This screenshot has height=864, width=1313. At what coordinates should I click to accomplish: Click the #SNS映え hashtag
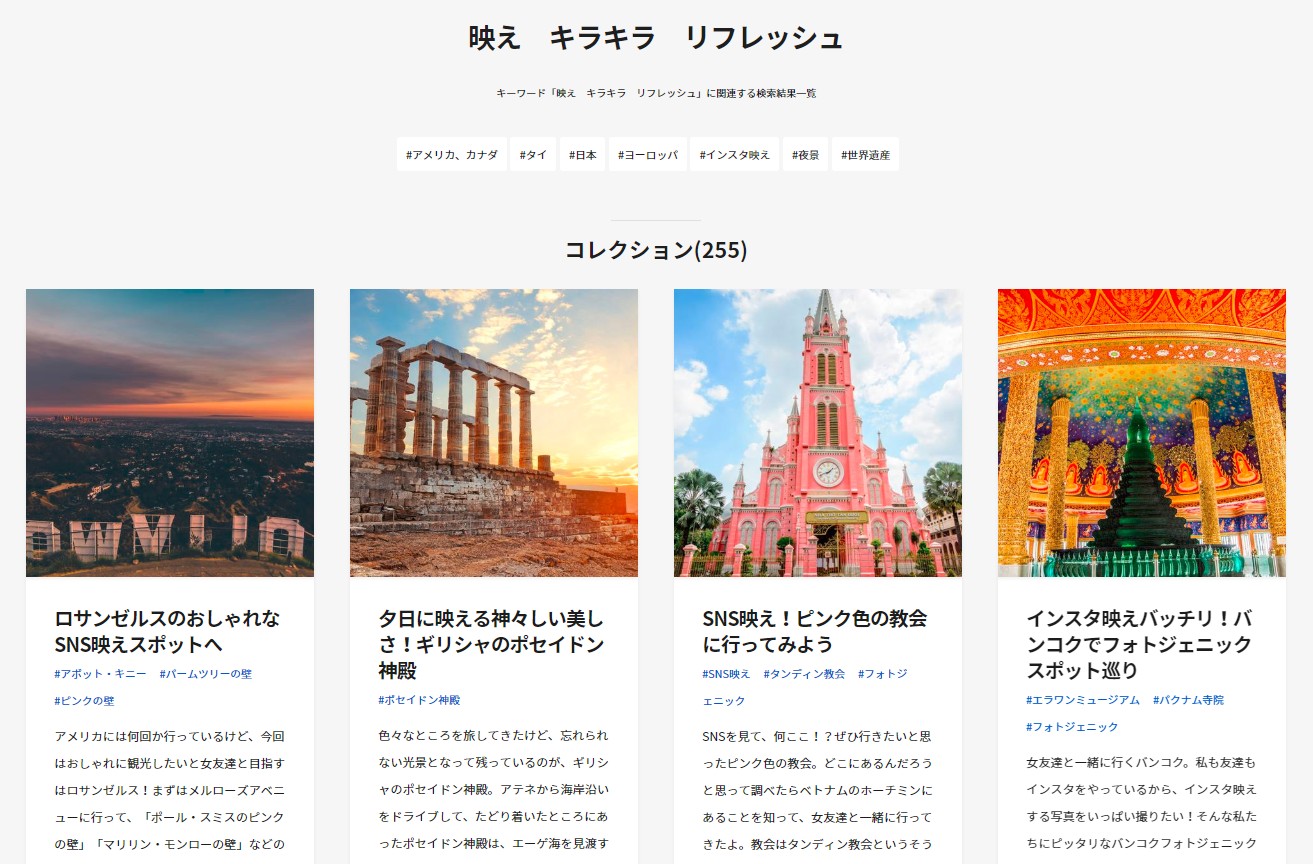(x=726, y=674)
